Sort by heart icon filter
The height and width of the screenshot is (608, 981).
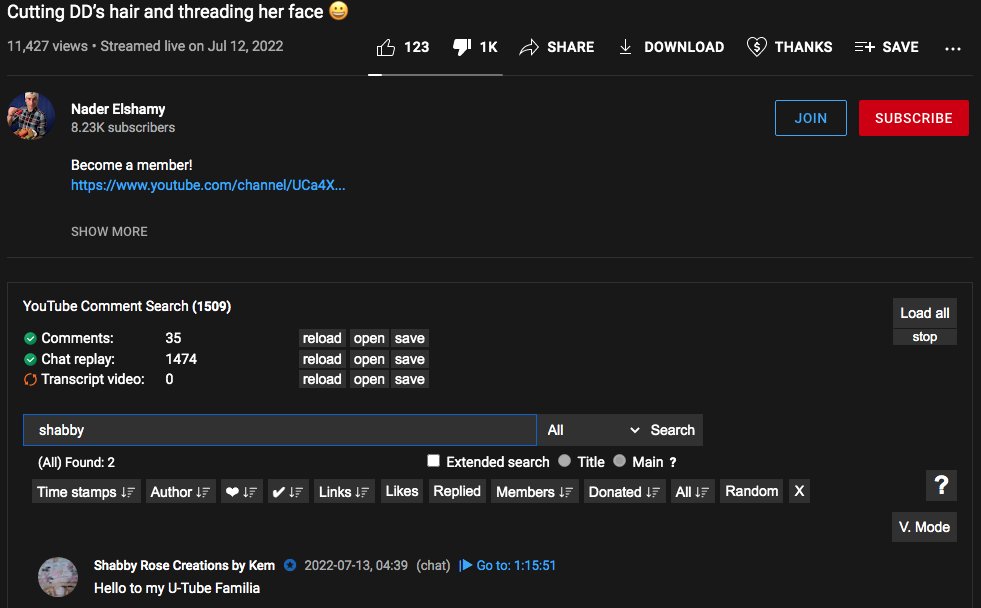point(241,492)
